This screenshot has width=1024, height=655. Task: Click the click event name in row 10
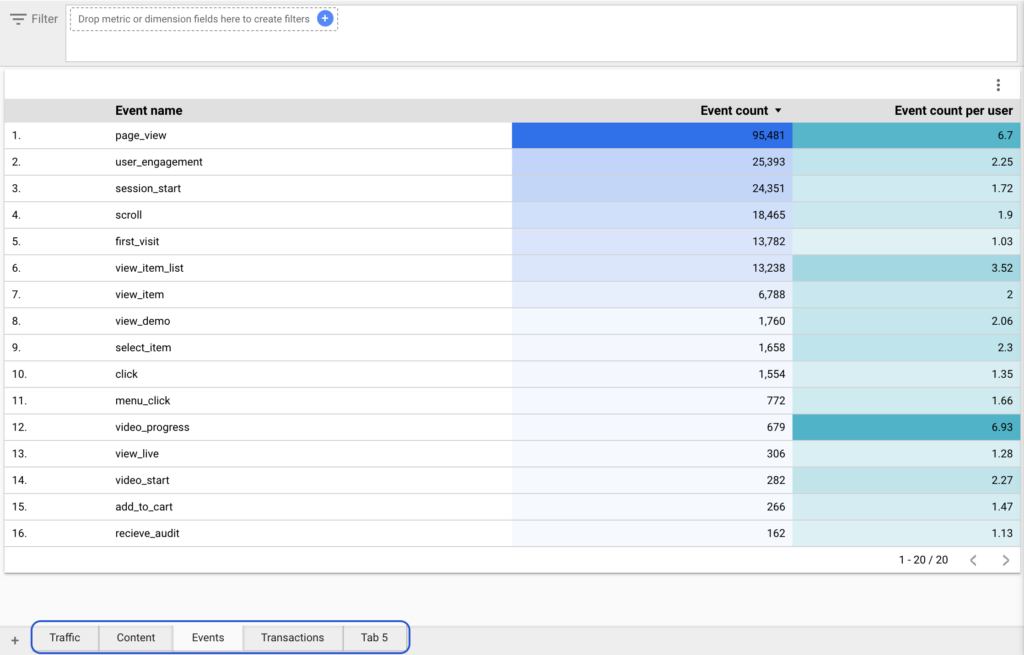127,374
